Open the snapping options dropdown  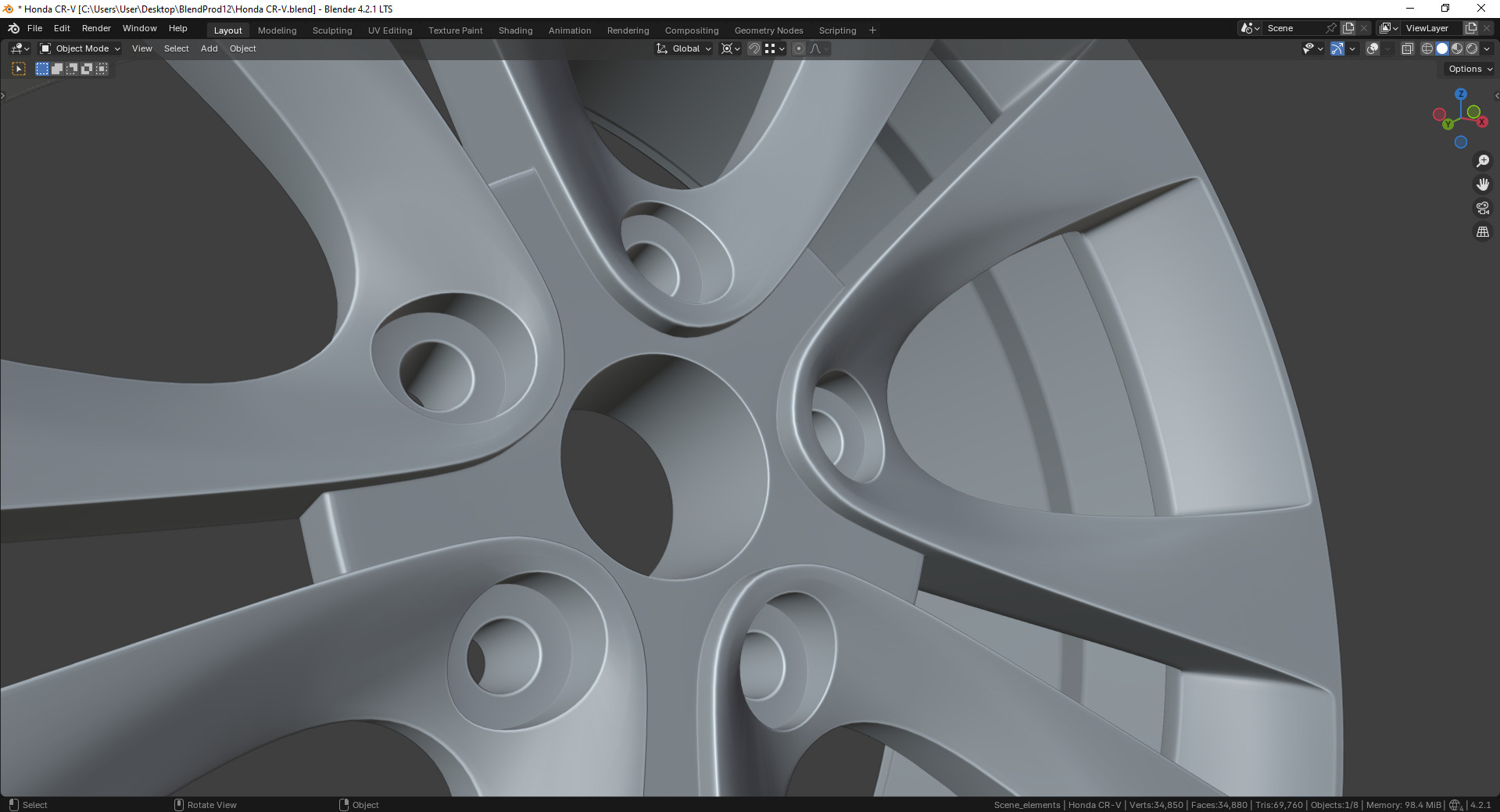point(775,48)
